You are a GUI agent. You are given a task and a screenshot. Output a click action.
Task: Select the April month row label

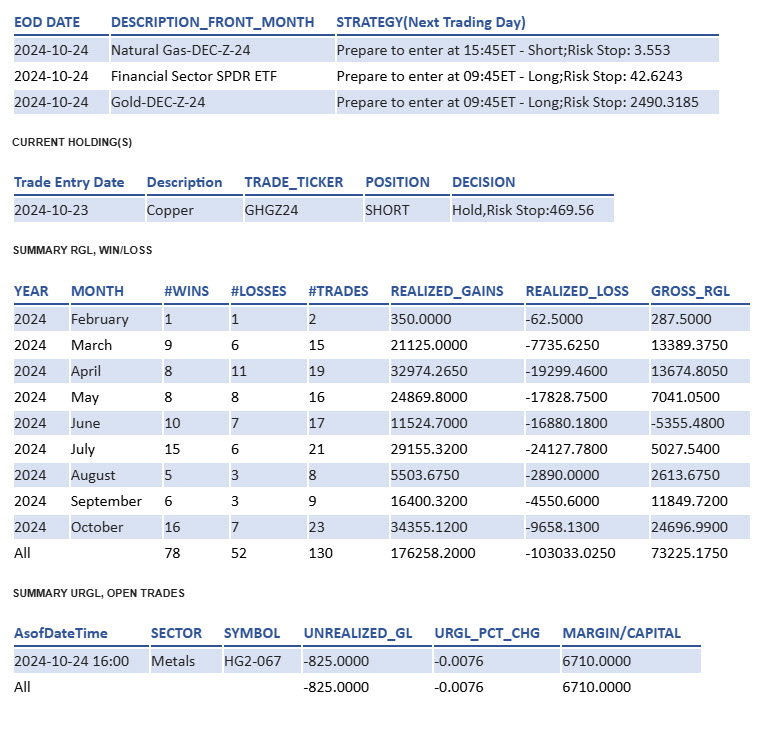click(87, 371)
